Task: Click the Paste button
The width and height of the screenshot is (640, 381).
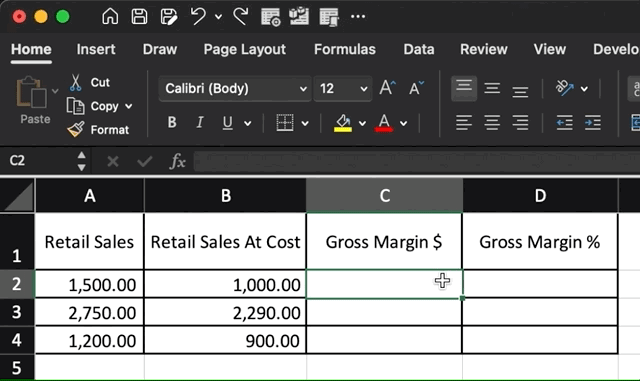Action: pyautogui.click(x=32, y=100)
